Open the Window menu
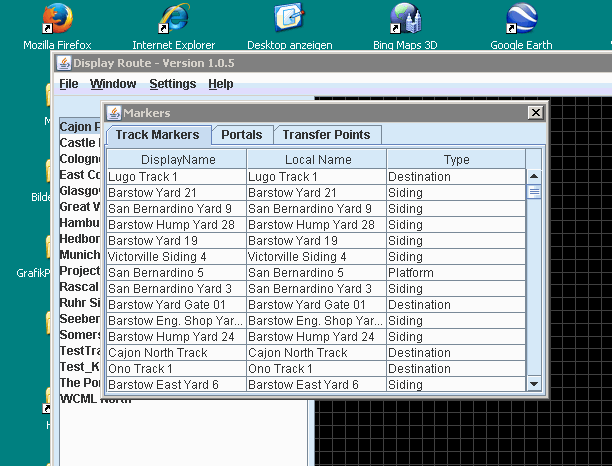This screenshot has width=612, height=466. (113, 84)
